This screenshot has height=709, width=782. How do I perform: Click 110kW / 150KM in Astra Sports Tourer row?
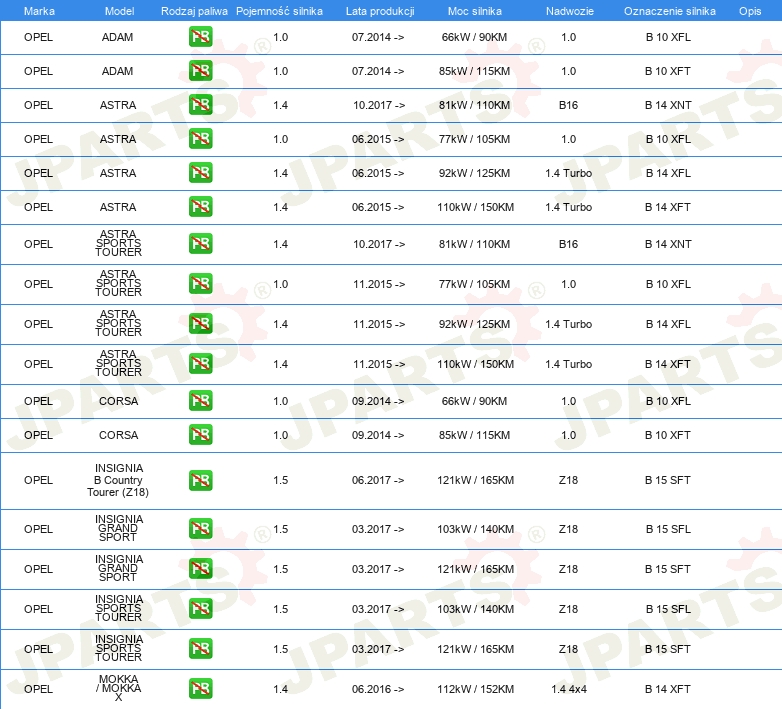click(475, 364)
